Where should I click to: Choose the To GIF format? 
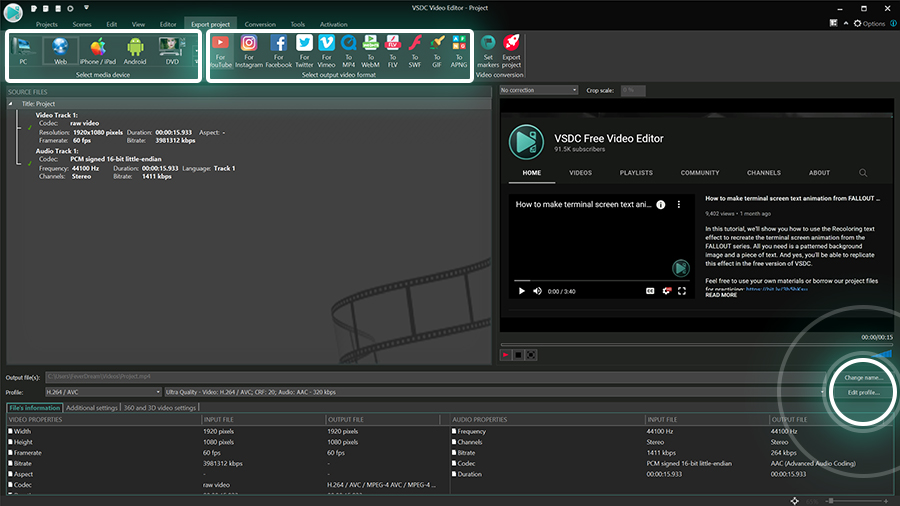(437, 51)
